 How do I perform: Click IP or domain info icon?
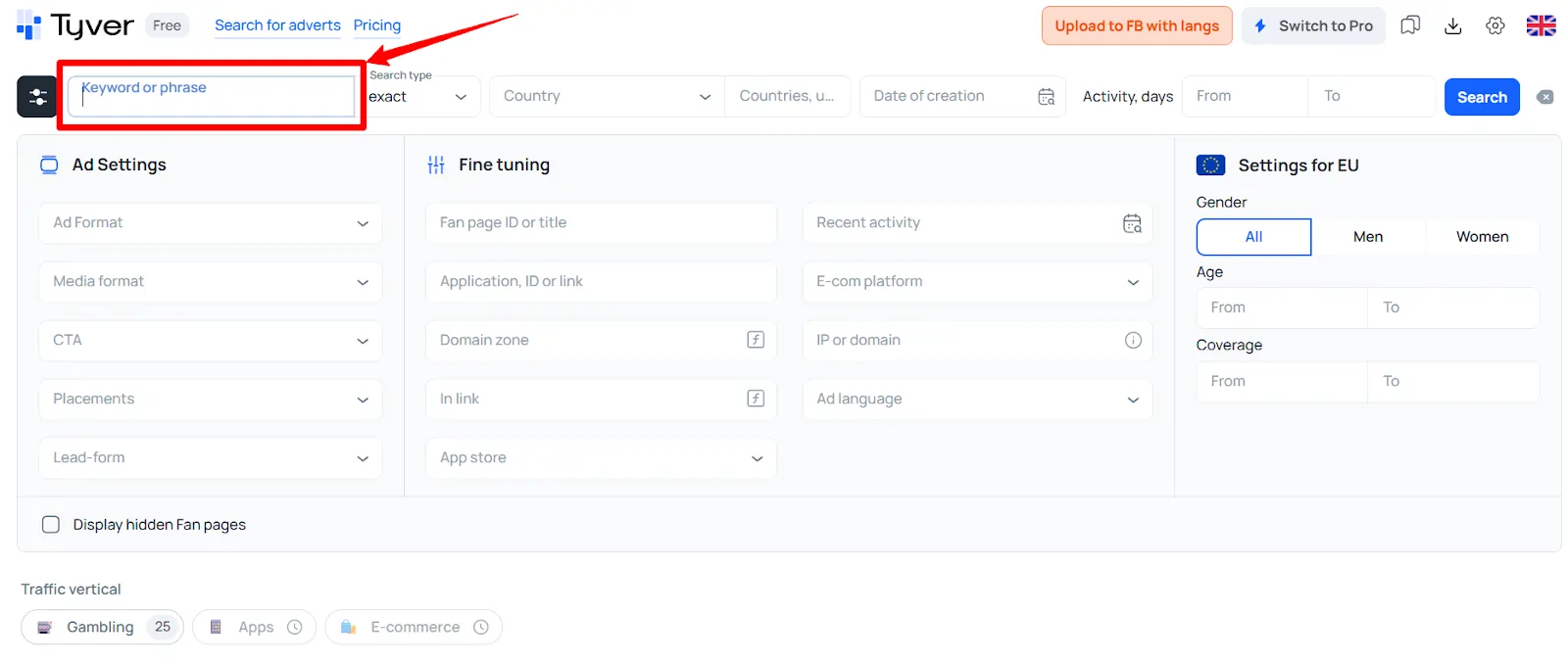[1133, 340]
